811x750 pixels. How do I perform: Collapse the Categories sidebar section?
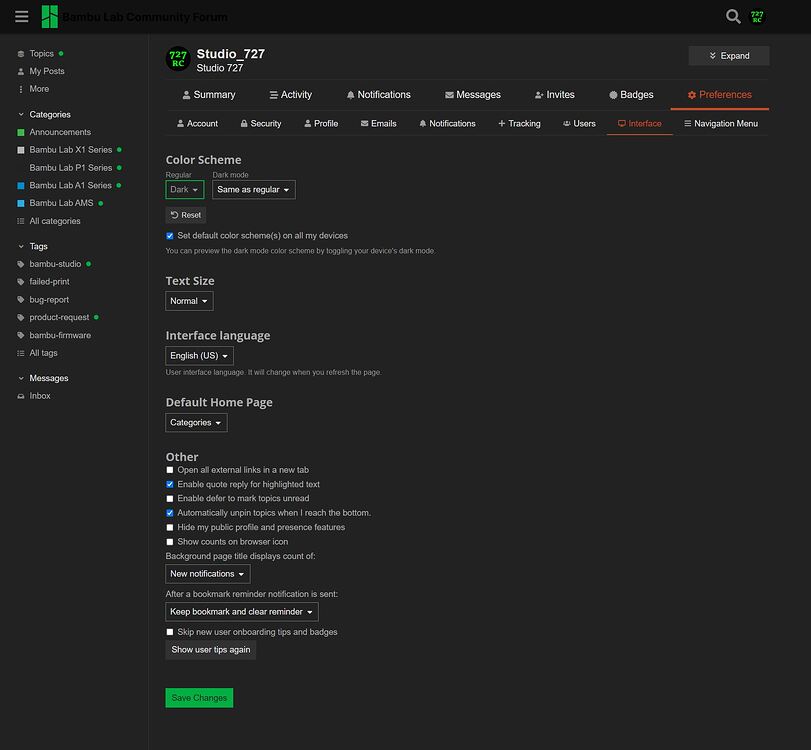(44, 114)
